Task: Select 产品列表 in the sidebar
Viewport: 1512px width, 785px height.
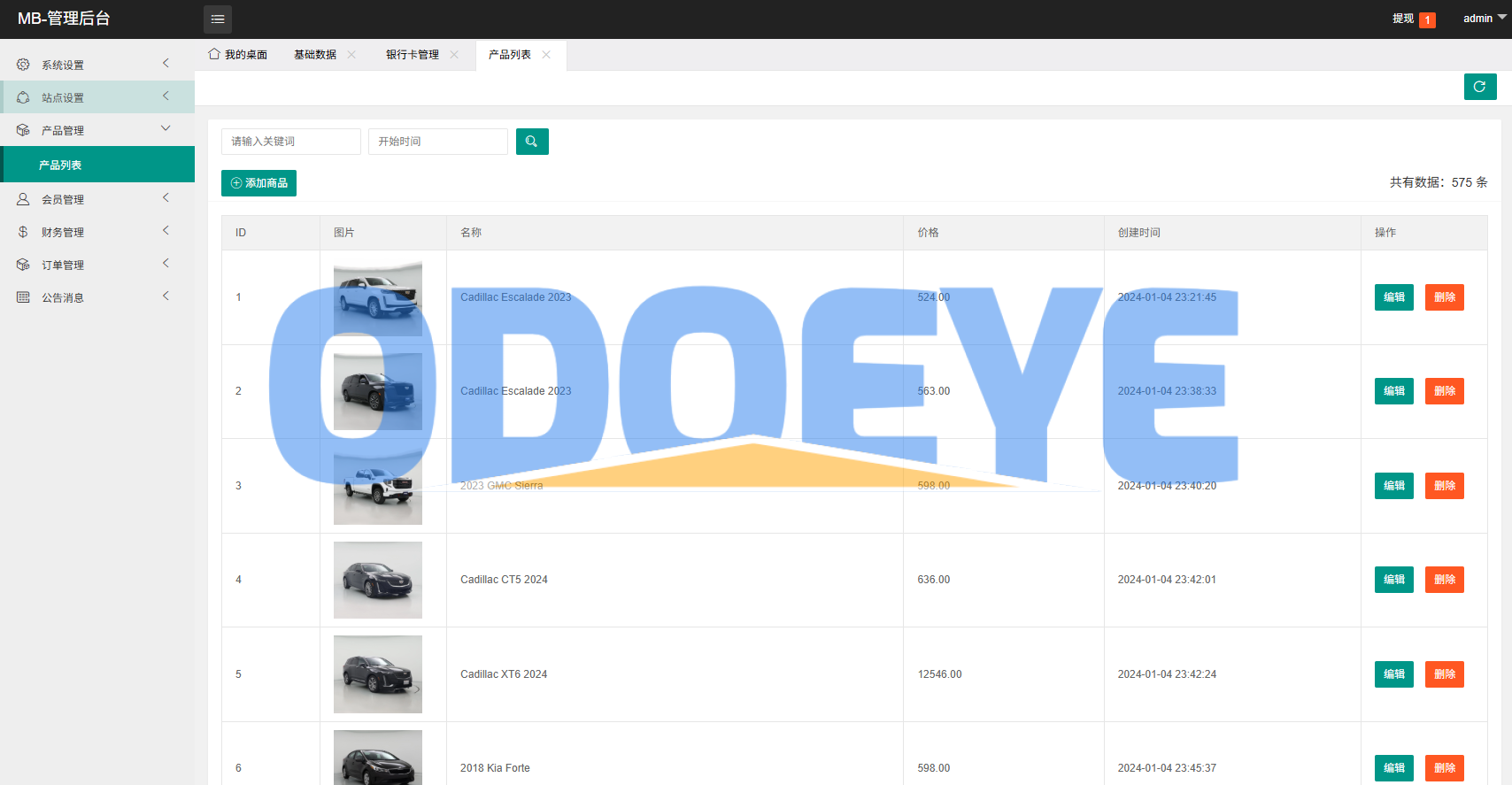Action: pos(97,165)
